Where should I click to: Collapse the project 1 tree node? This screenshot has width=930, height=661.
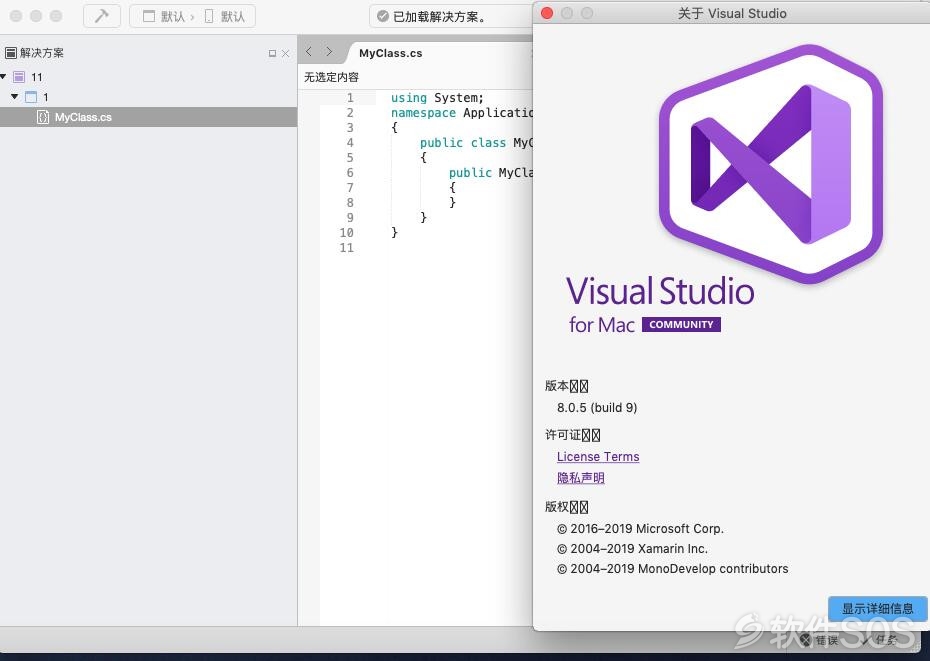[x=15, y=96]
